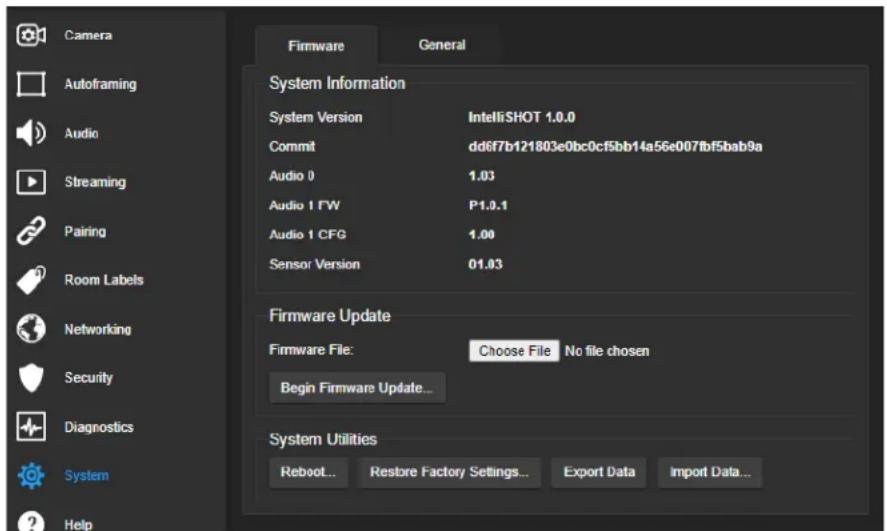The width and height of the screenshot is (887, 531).
Task: Click the Autoframing rectangle icon
Action: 31,84
